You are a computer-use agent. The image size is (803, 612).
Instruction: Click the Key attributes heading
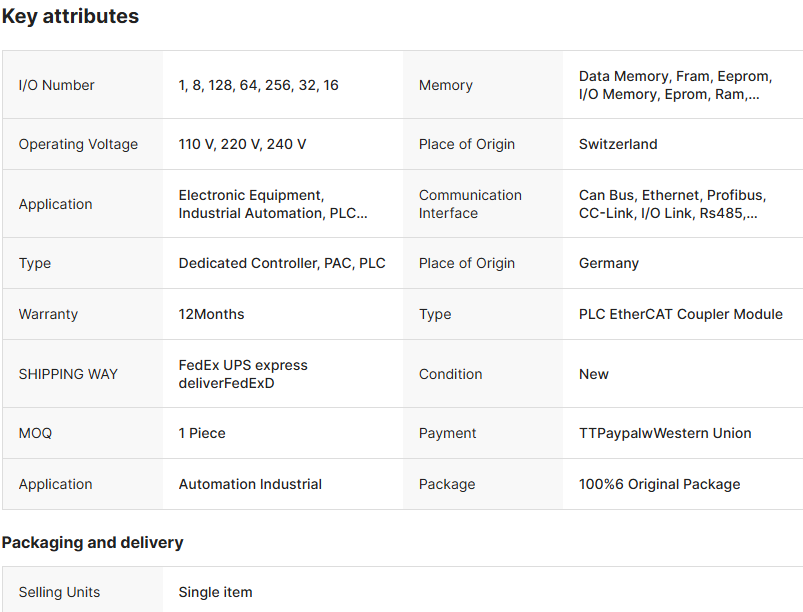pyautogui.click(x=70, y=17)
